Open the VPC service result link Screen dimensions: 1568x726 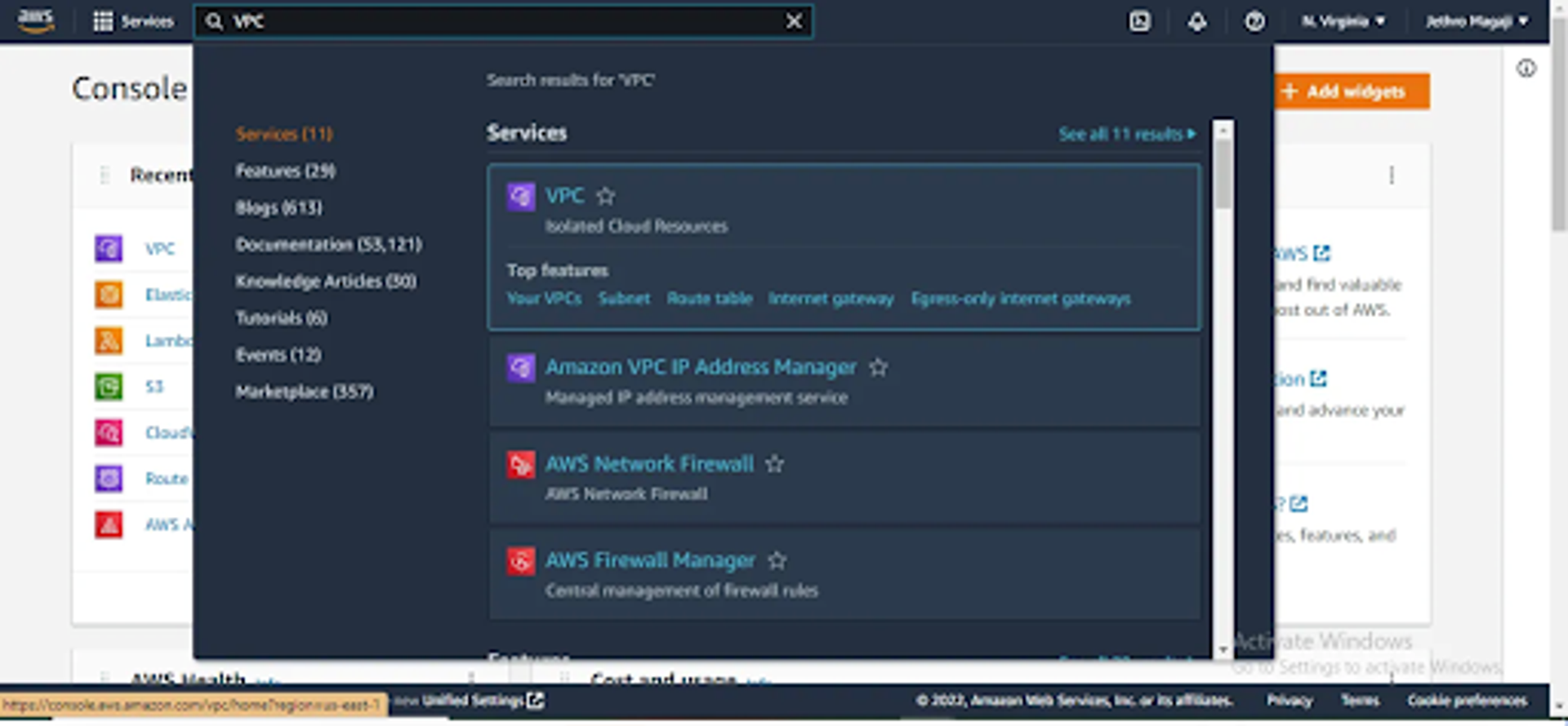[564, 196]
